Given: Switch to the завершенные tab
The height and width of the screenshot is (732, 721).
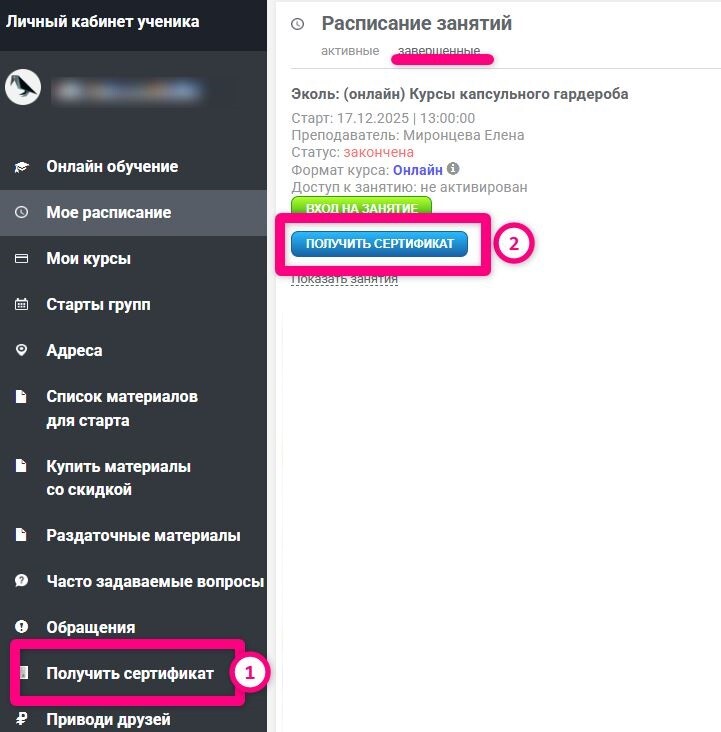Looking at the screenshot, I should point(439,50).
